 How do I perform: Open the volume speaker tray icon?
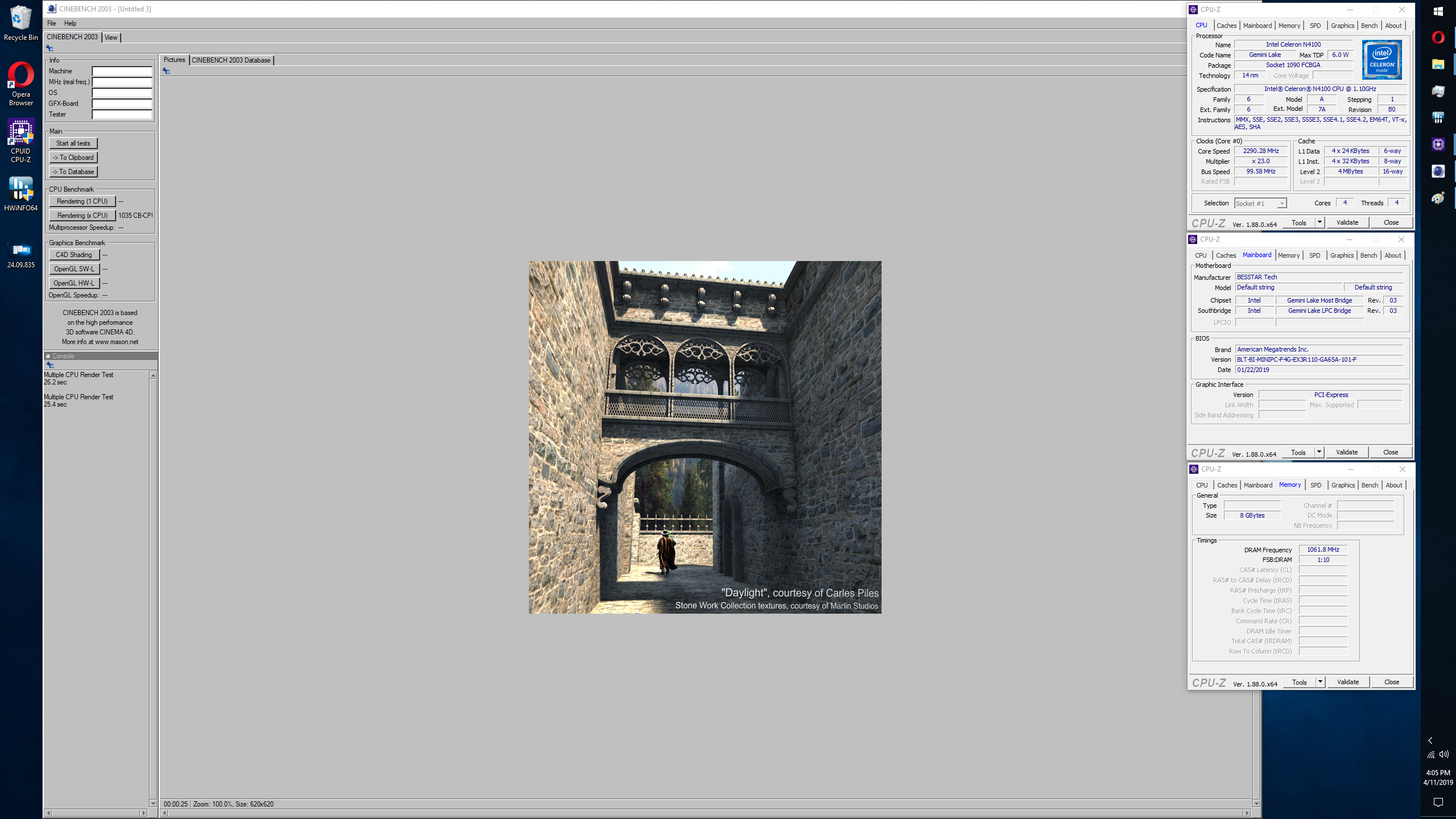tap(1444, 755)
